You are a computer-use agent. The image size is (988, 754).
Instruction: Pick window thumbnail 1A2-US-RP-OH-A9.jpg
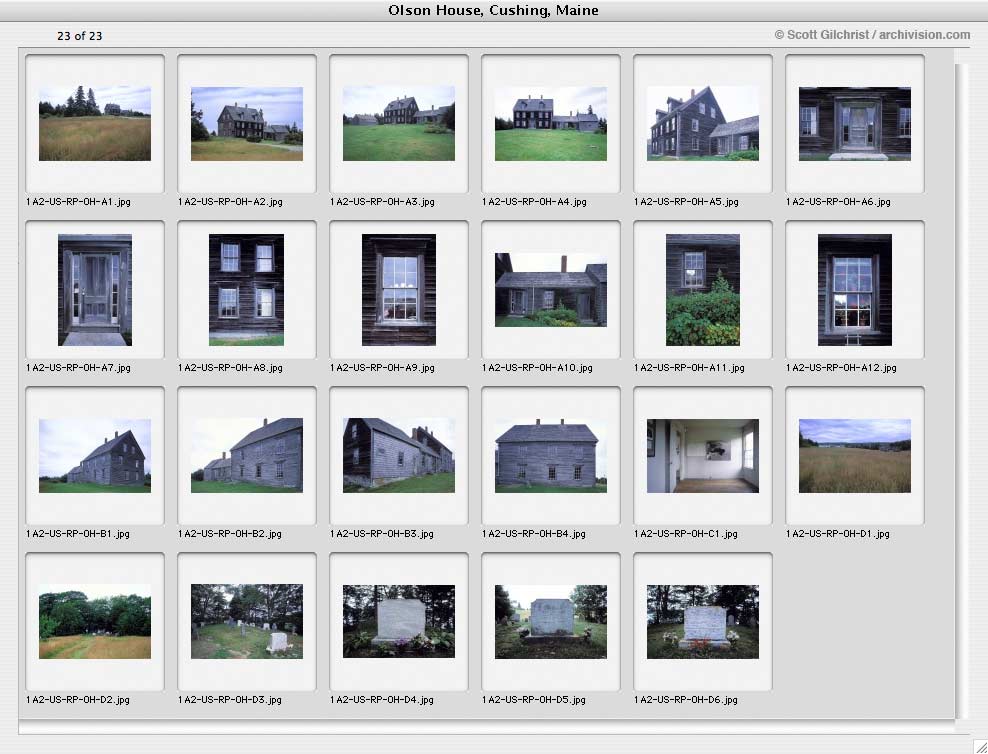coord(399,290)
